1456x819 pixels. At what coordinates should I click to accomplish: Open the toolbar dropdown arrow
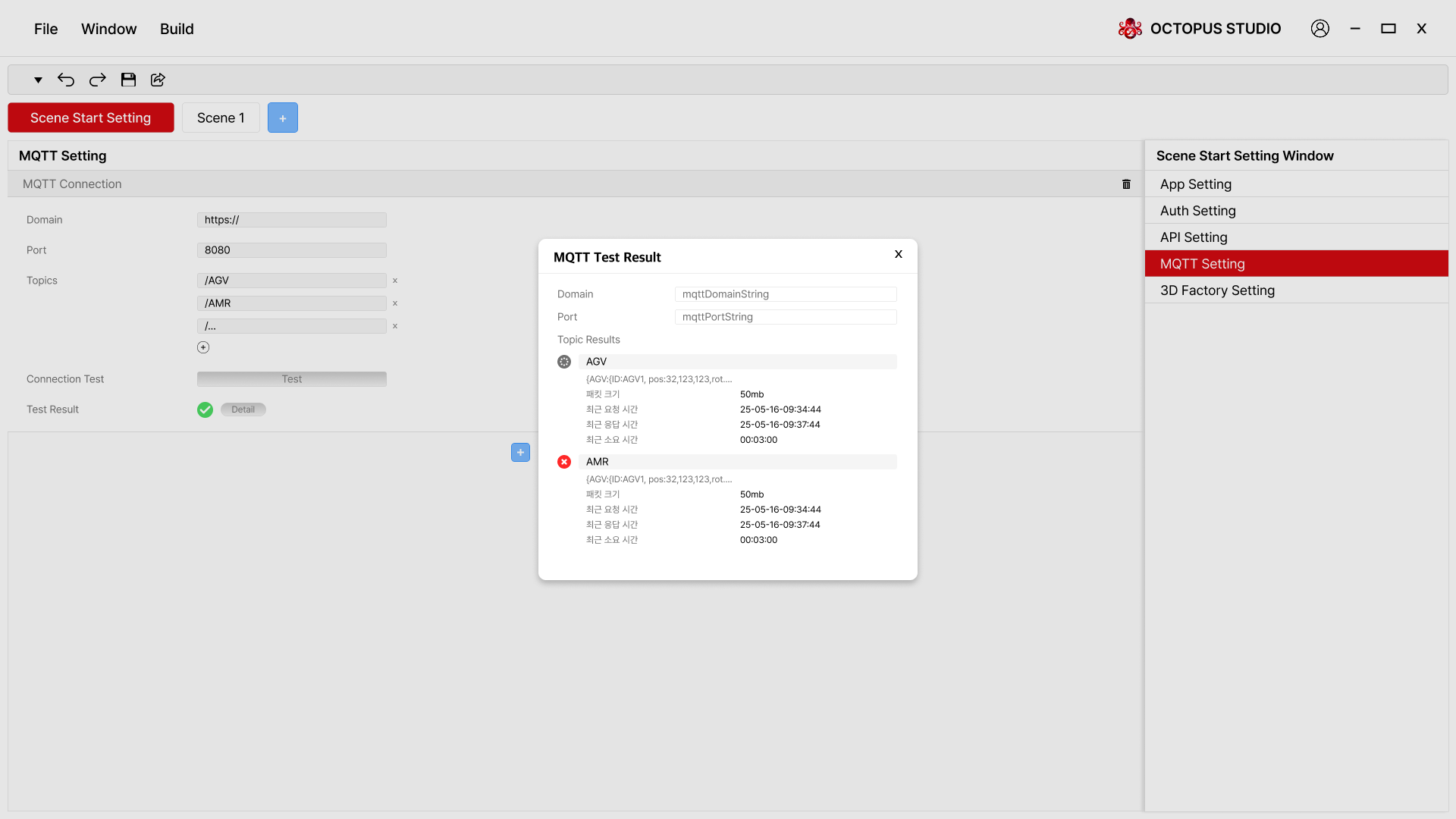coord(38,80)
